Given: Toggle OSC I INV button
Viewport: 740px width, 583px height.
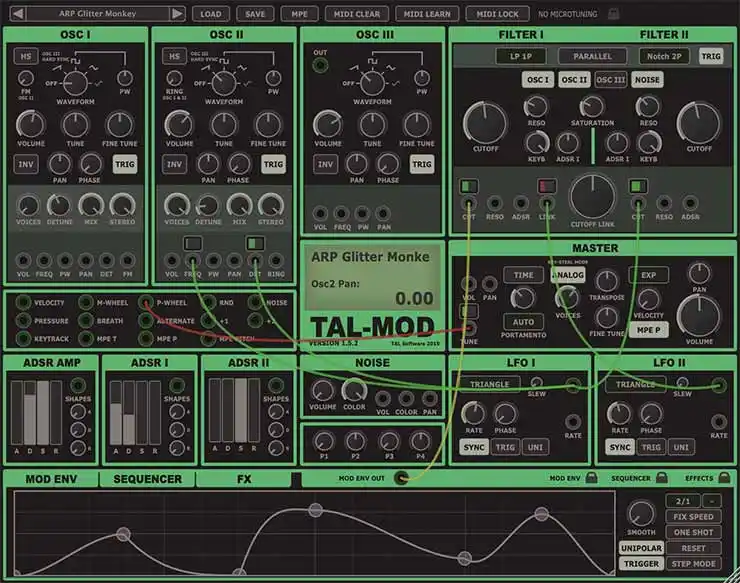Looking at the screenshot, I should click(26, 164).
